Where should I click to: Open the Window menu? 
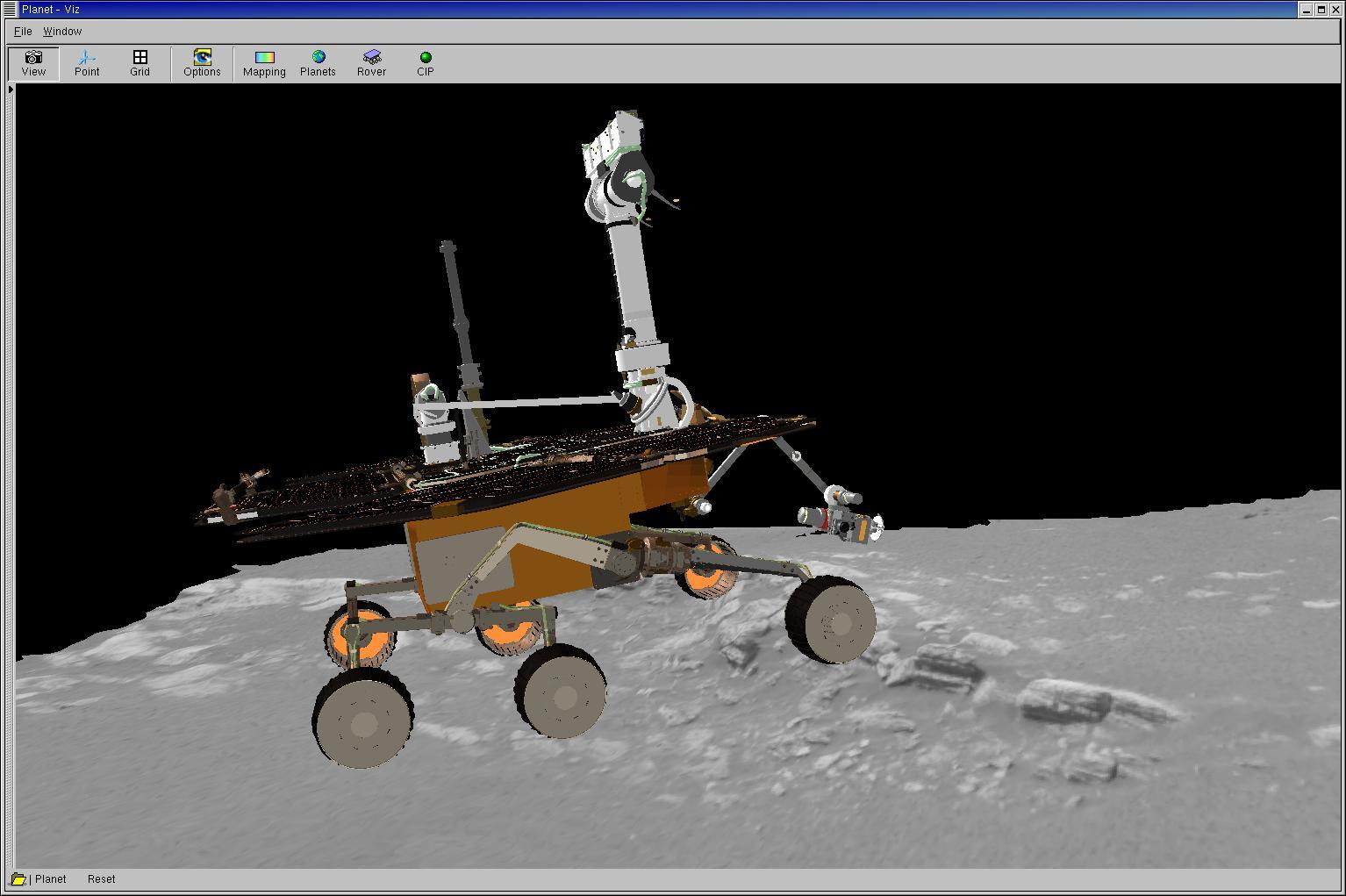click(x=62, y=31)
